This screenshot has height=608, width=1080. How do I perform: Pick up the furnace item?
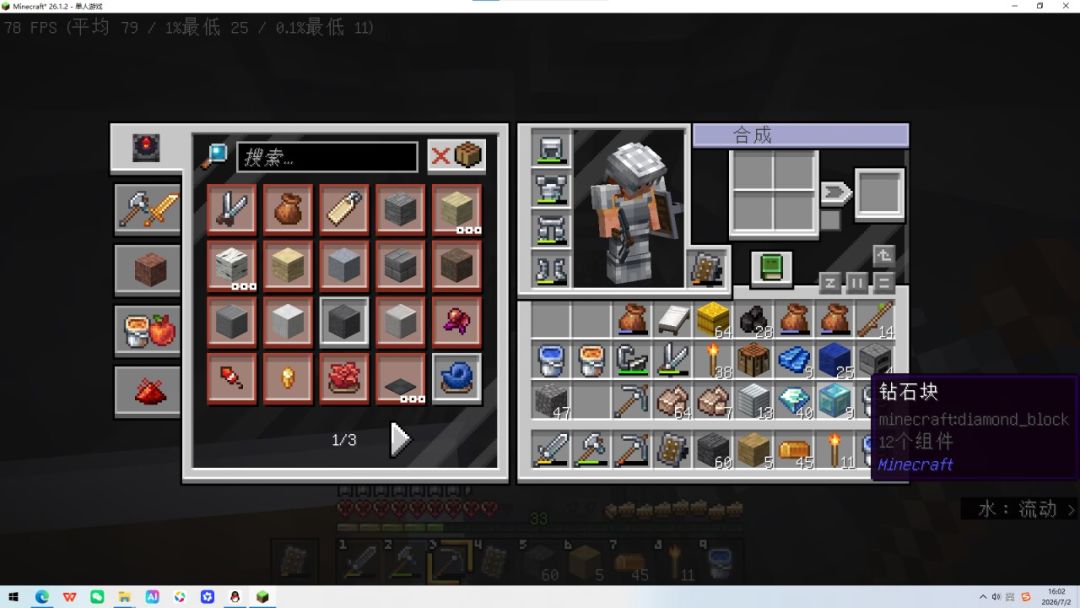tap(875, 360)
